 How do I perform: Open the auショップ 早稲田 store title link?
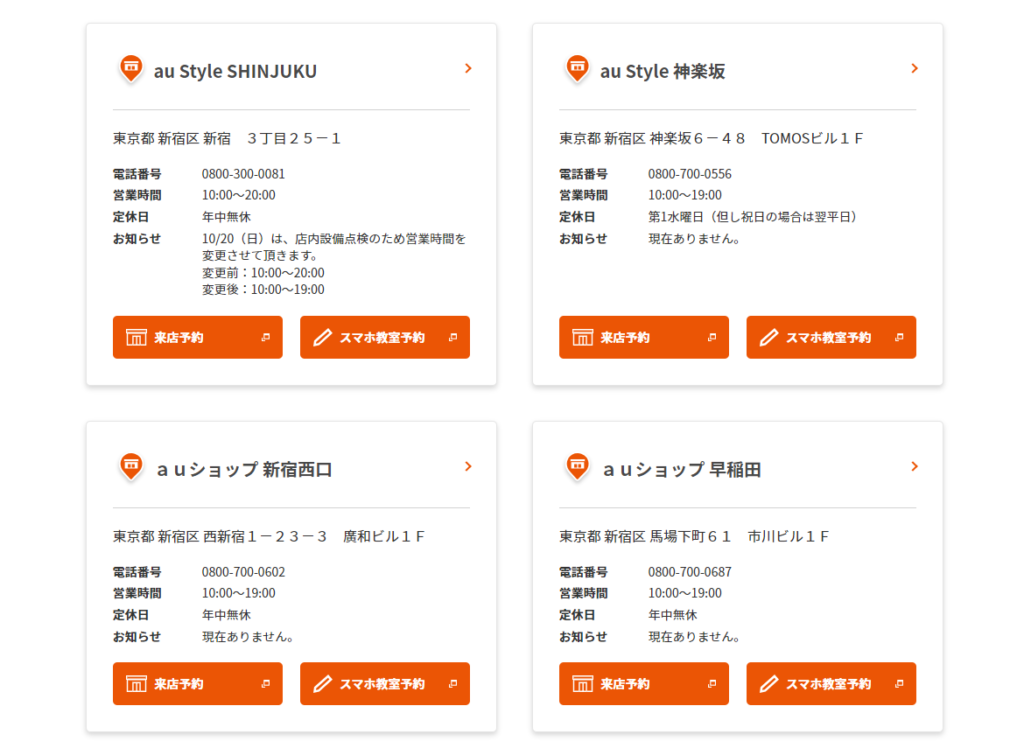[x=681, y=470]
